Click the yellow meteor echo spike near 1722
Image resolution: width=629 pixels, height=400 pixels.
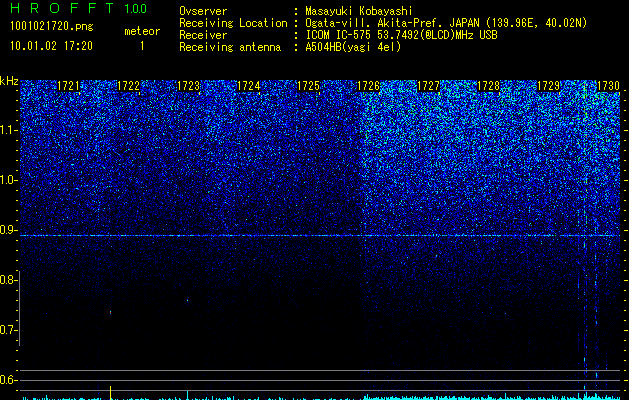tap(110, 392)
